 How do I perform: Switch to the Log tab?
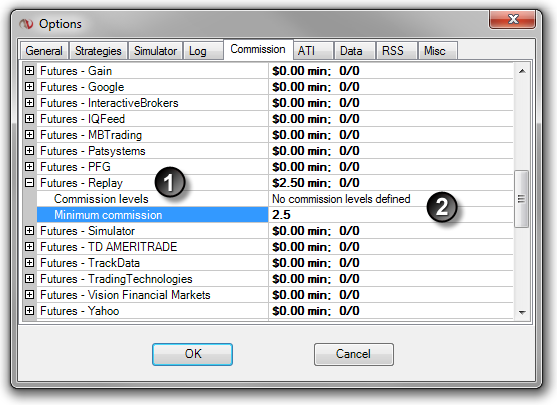click(x=202, y=51)
